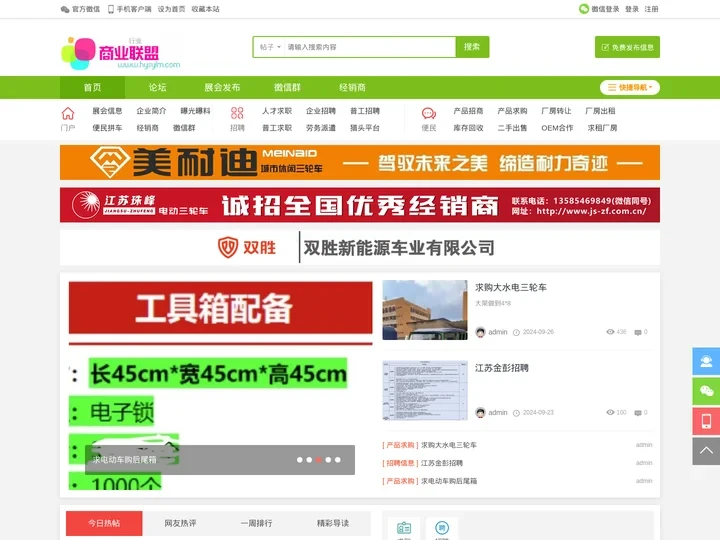The height and width of the screenshot is (540, 720).
Task: Click the 登录 link
Action: [632, 9]
